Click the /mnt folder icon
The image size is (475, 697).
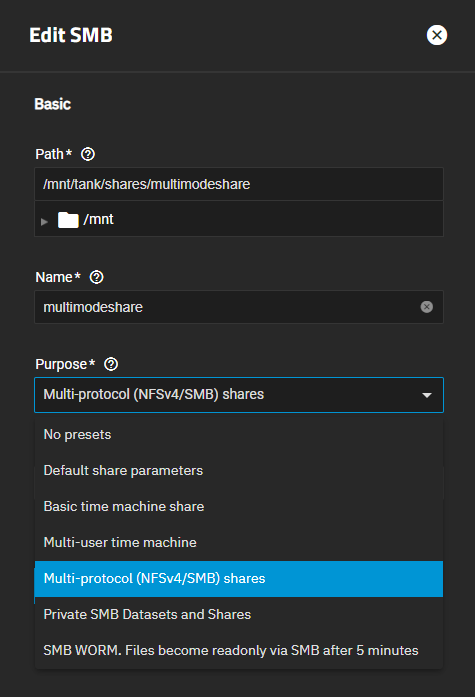[x=68, y=220]
